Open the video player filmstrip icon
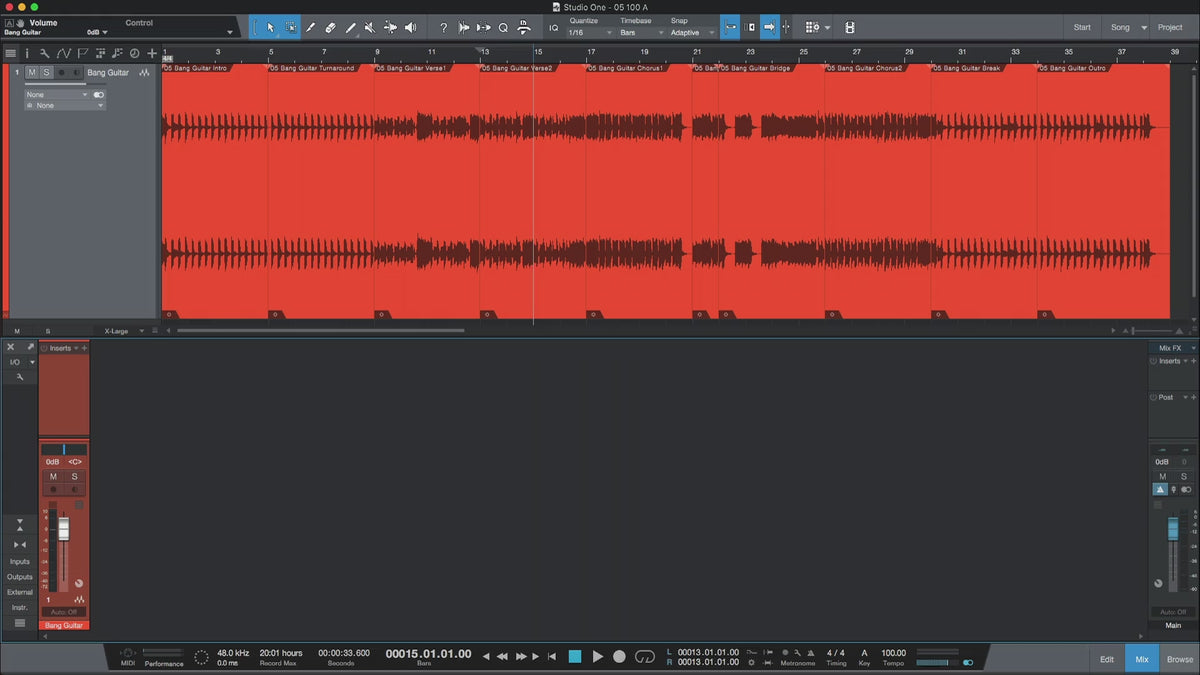This screenshot has height=675, width=1200. 849,28
